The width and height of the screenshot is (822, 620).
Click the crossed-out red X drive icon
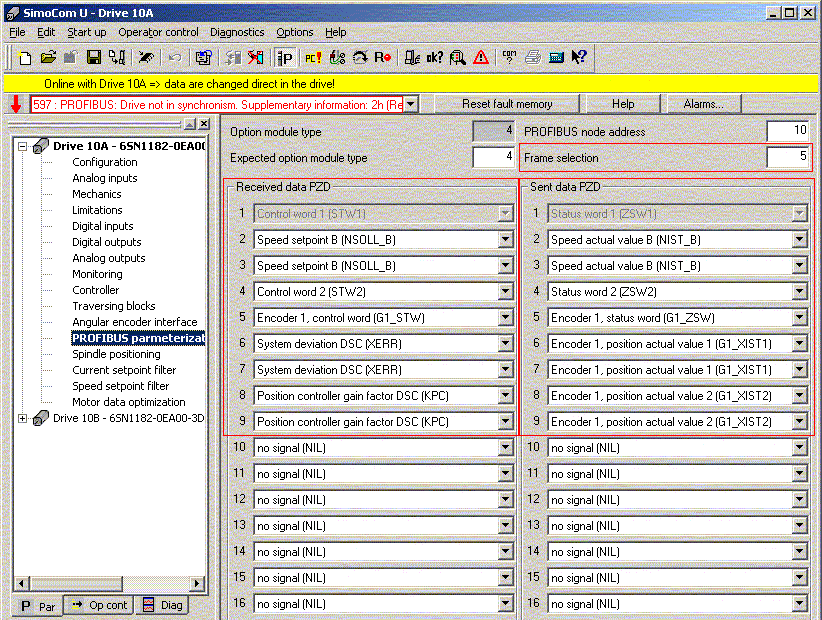click(x=255, y=57)
